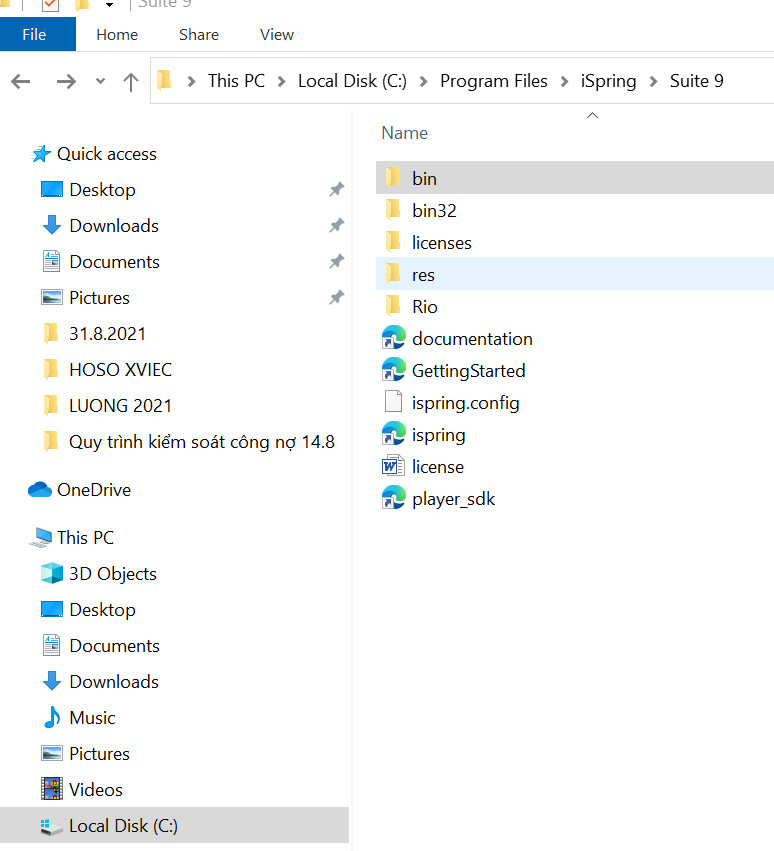Open pinned Downloads under Quick access
774x851 pixels.
pyautogui.click(x=114, y=226)
